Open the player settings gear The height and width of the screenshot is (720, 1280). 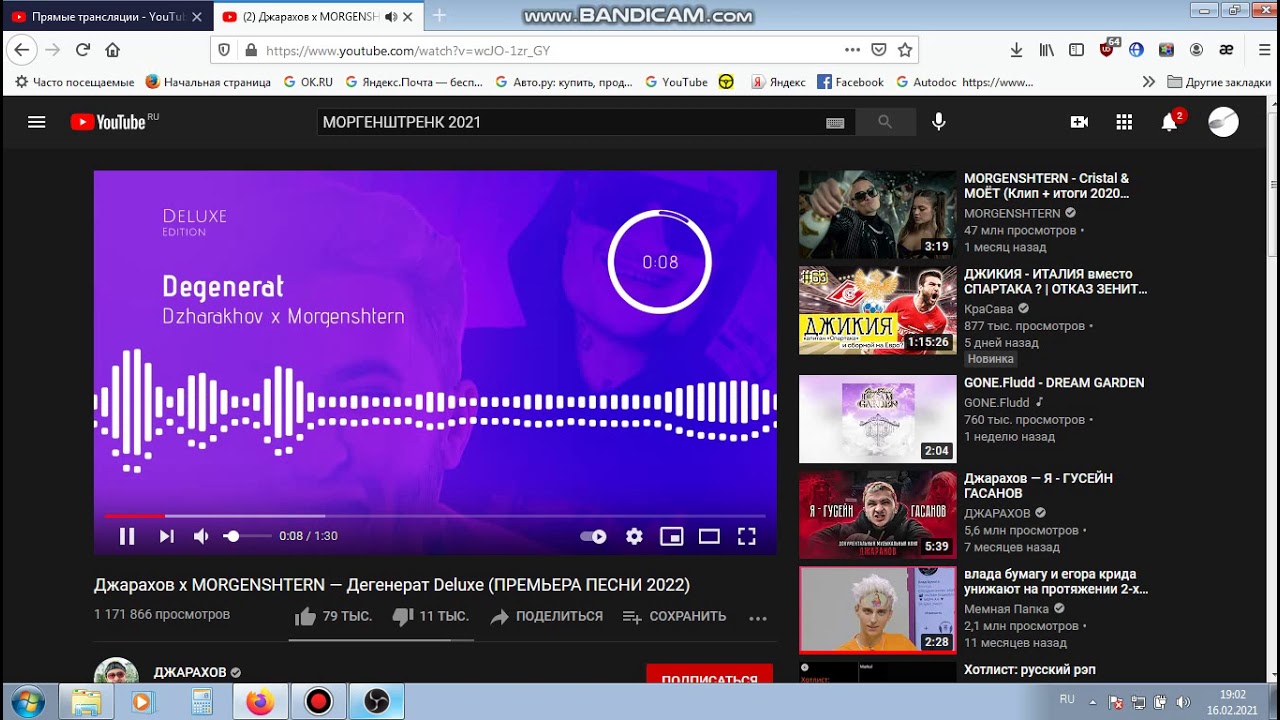pos(634,536)
